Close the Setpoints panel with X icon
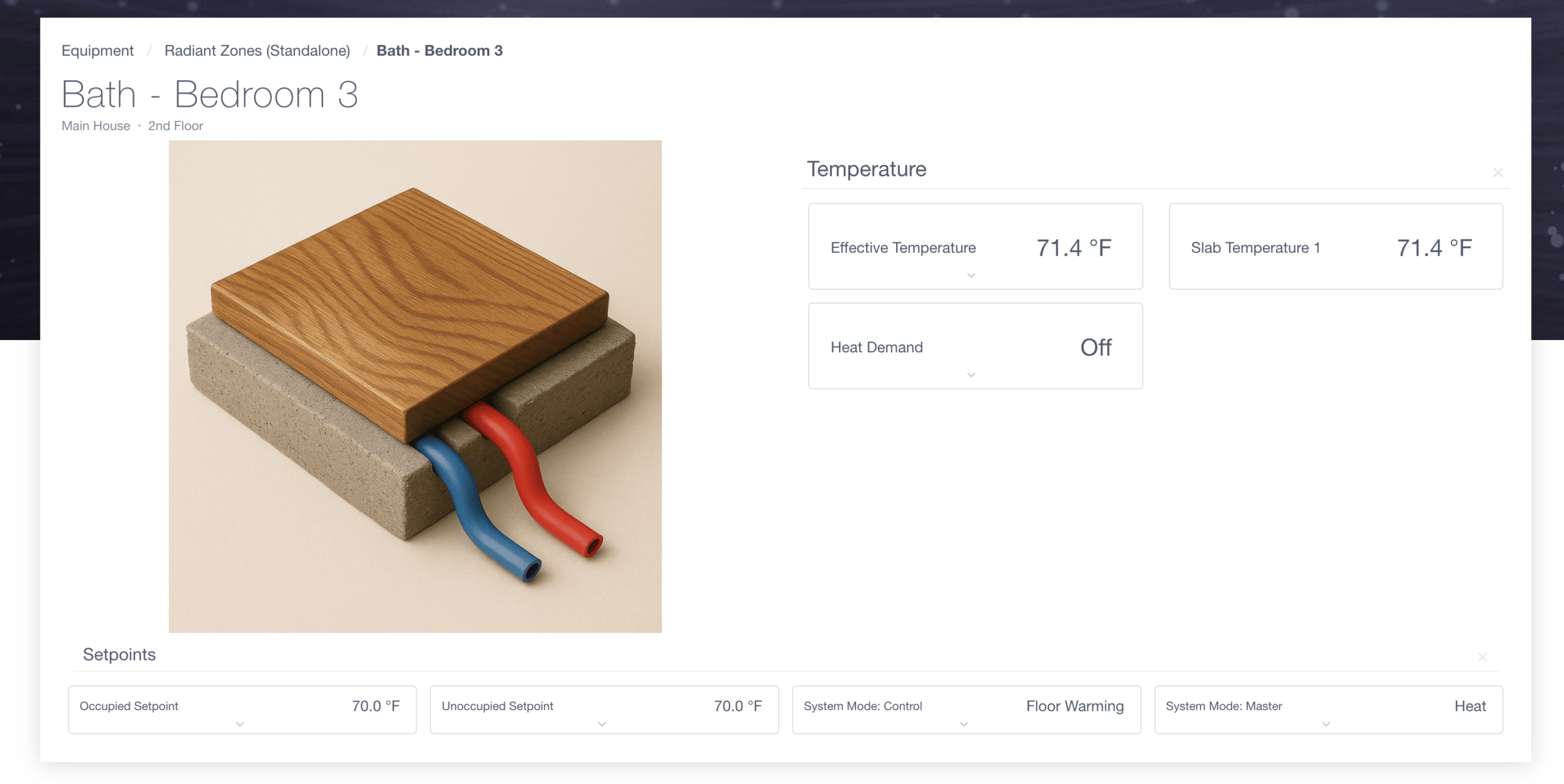Screen dimensions: 1564x784 tap(1482, 657)
